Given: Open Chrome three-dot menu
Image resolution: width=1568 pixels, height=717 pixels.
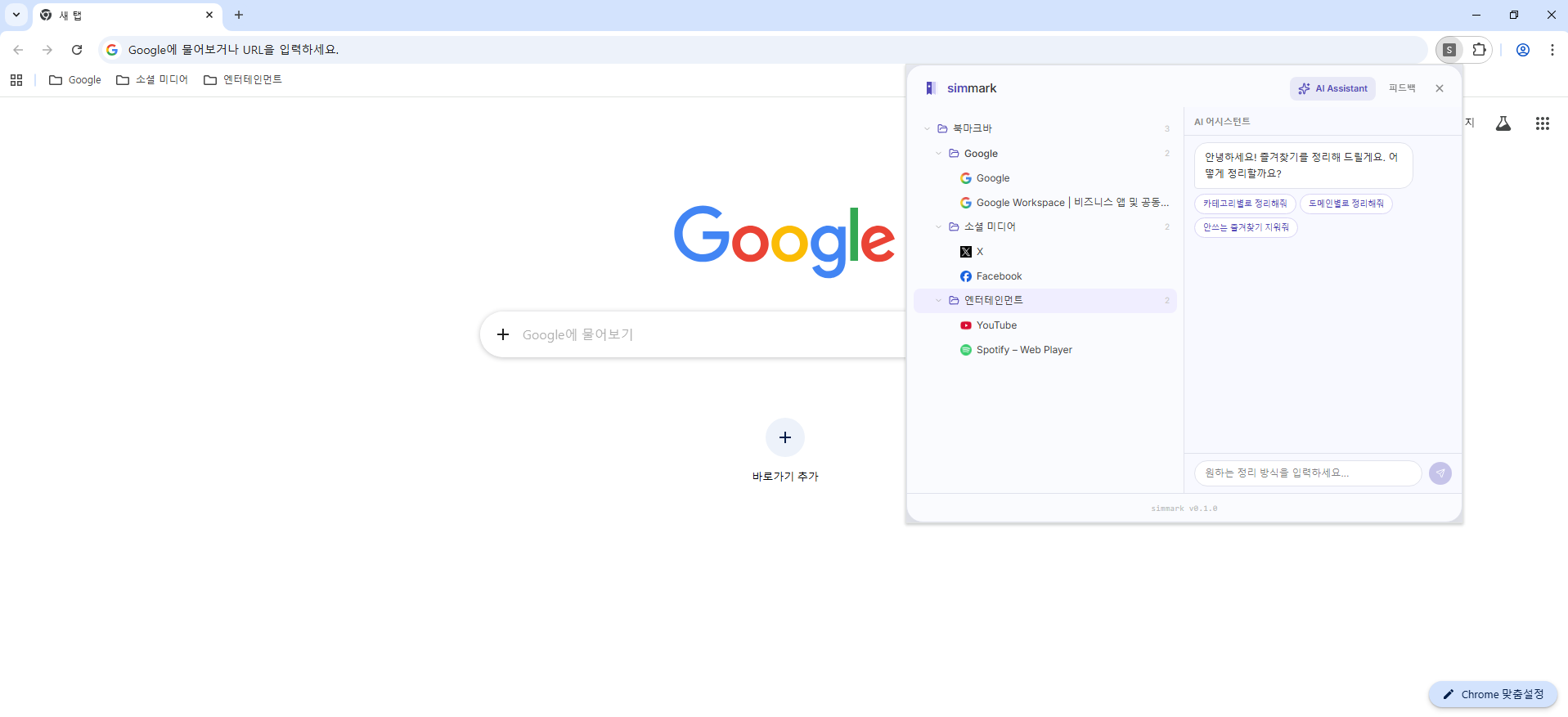Looking at the screenshot, I should coord(1552,50).
